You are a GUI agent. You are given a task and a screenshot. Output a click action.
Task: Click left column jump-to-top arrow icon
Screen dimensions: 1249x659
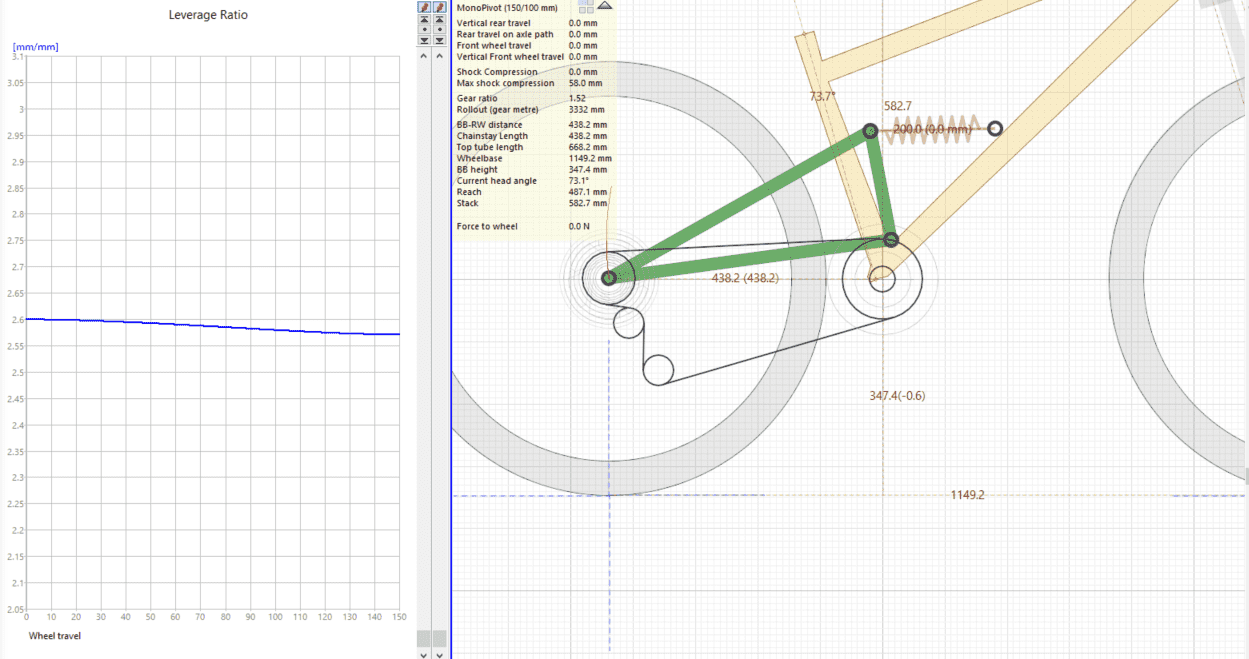point(424,19)
